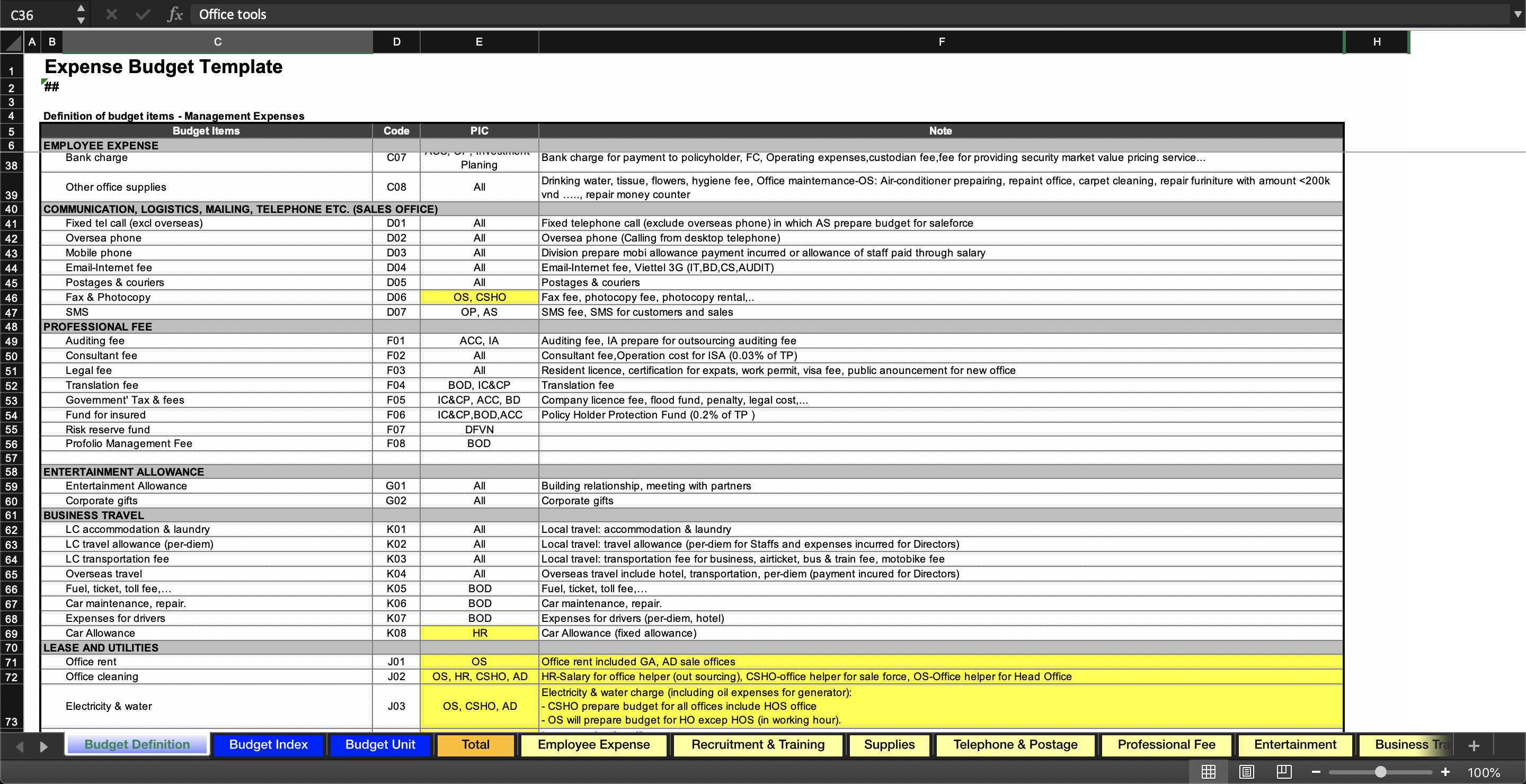Add a new sheet with plus icon
The width and height of the screenshot is (1526, 784).
[x=1475, y=745]
